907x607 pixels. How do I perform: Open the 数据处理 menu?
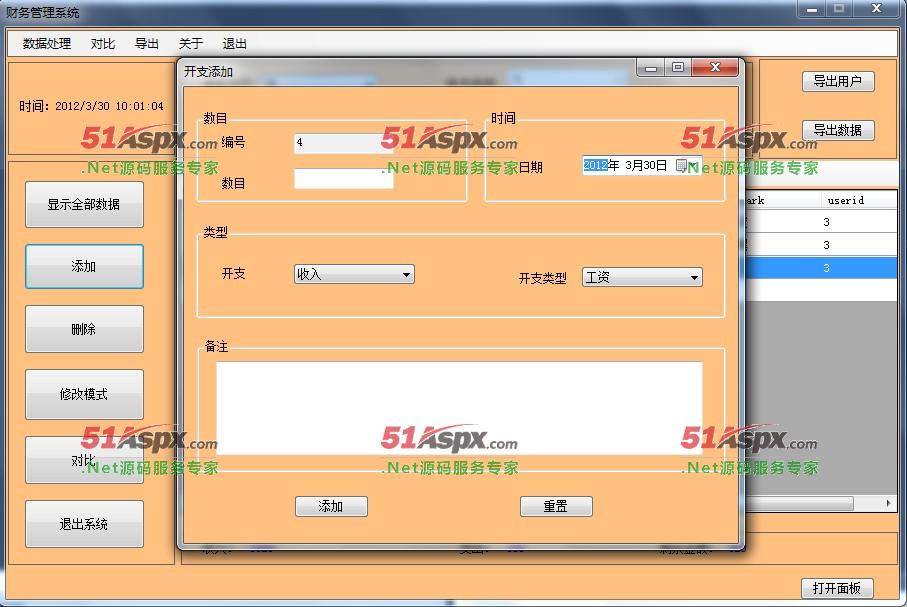[x=47, y=43]
